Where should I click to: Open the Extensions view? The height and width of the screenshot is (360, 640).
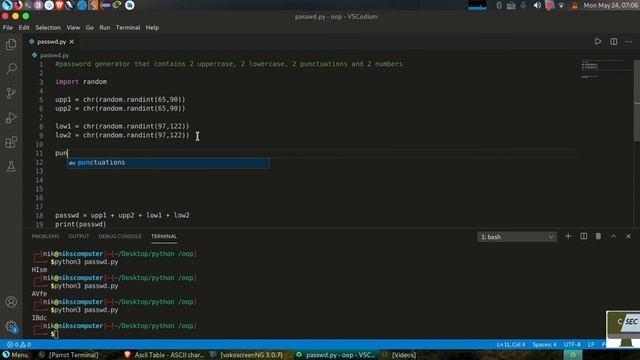[11, 142]
